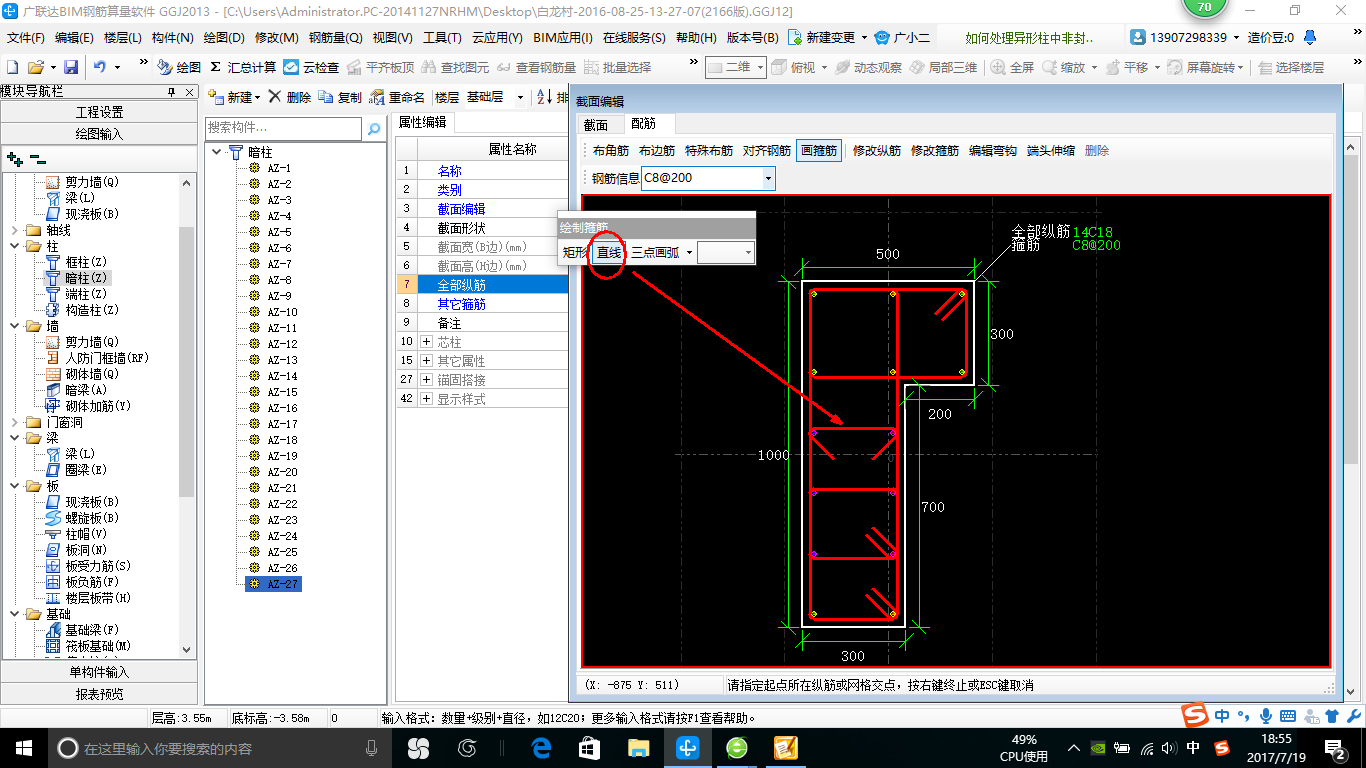
Task: Click the new file icon in toolbar
Action: pos(12,67)
